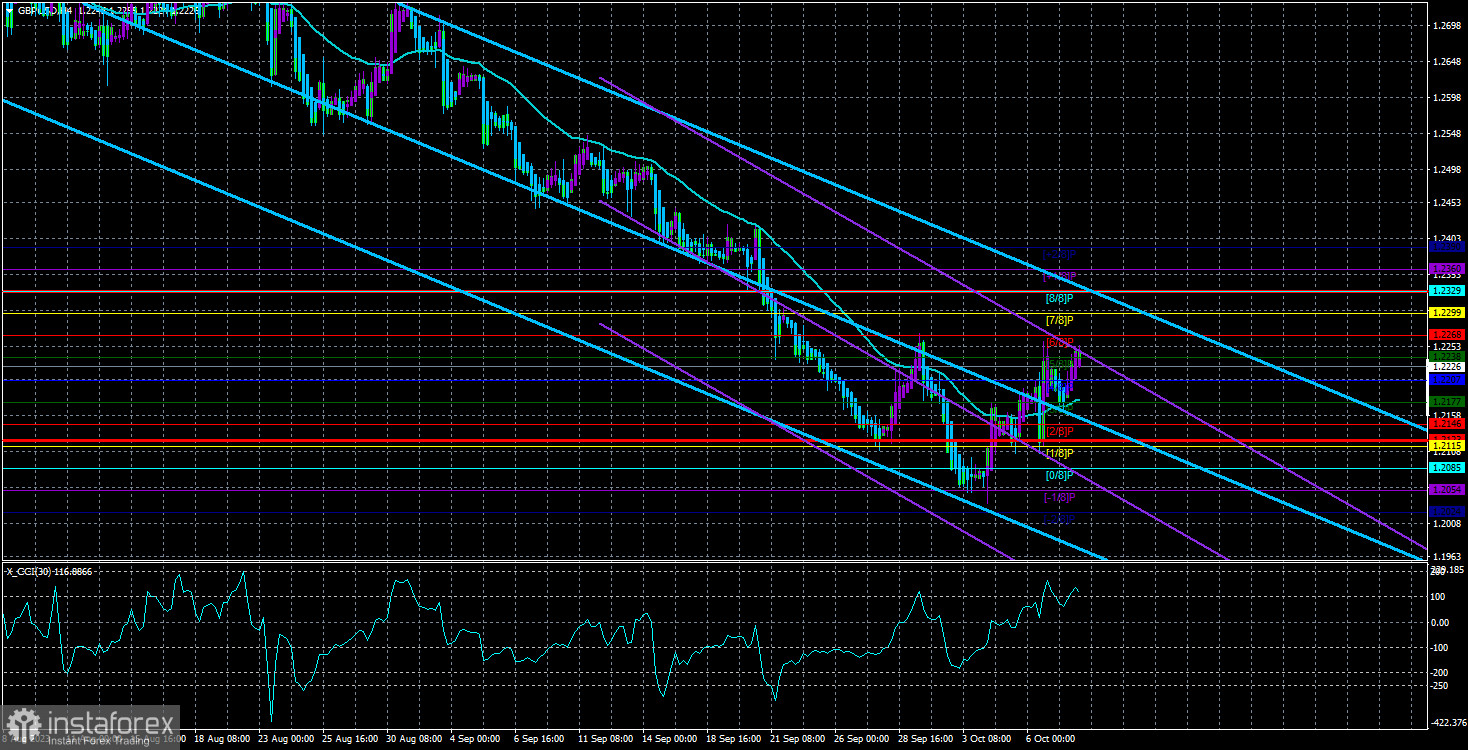
Task: Click the purple 1.2360 price tag
Action: pos(1447,269)
